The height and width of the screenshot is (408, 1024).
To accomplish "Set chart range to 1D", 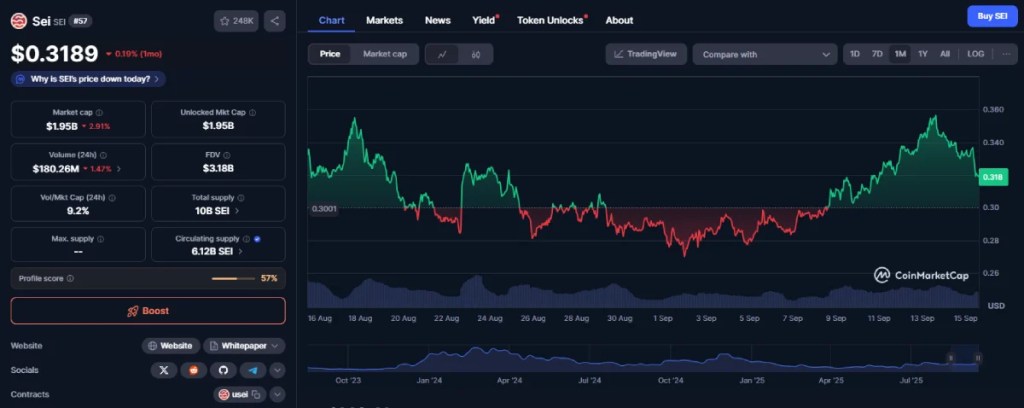I will pyautogui.click(x=855, y=54).
